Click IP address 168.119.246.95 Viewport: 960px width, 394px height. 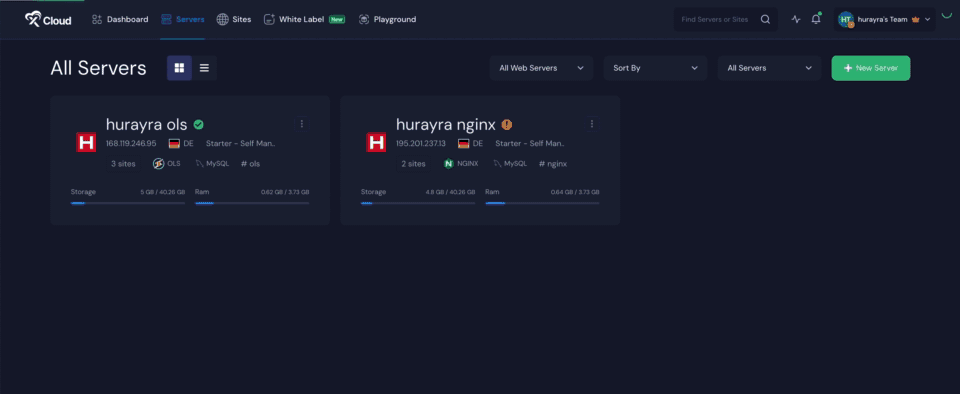(131, 144)
